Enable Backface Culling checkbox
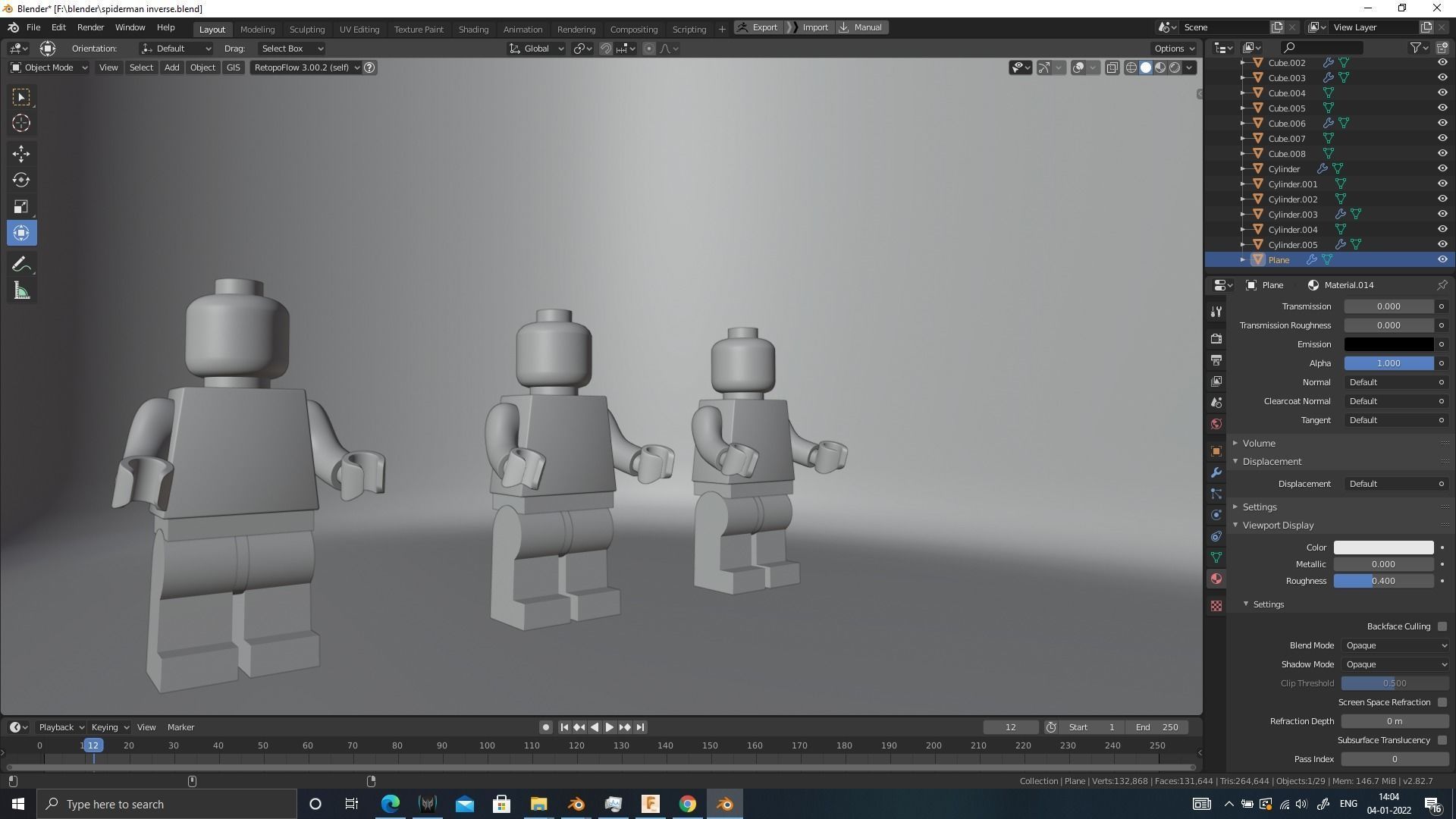The image size is (1456, 819). tap(1442, 626)
